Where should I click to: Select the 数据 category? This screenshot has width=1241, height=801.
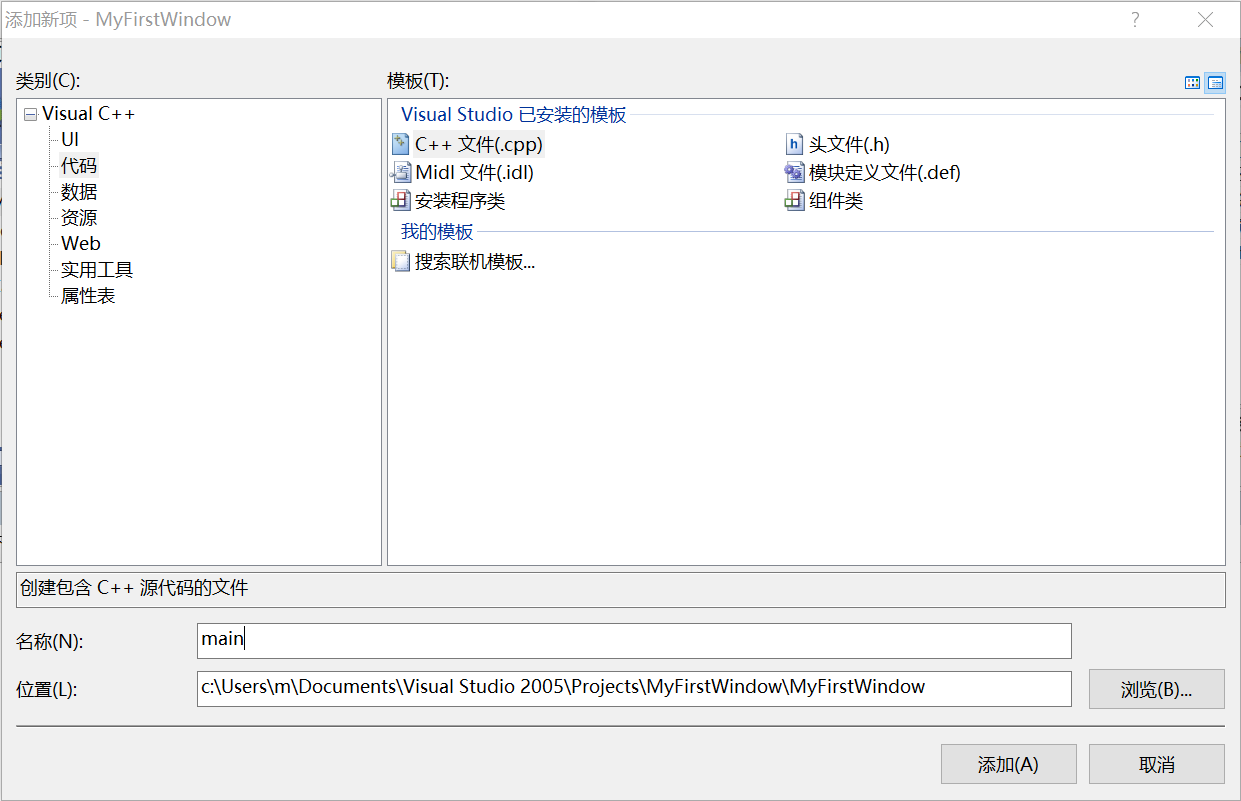(79, 192)
